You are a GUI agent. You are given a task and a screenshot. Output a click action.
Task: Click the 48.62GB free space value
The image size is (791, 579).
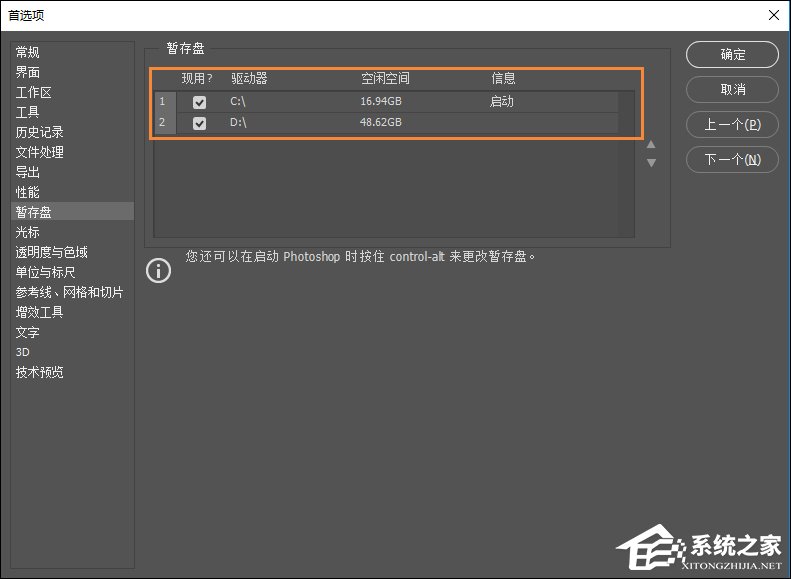tap(381, 122)
